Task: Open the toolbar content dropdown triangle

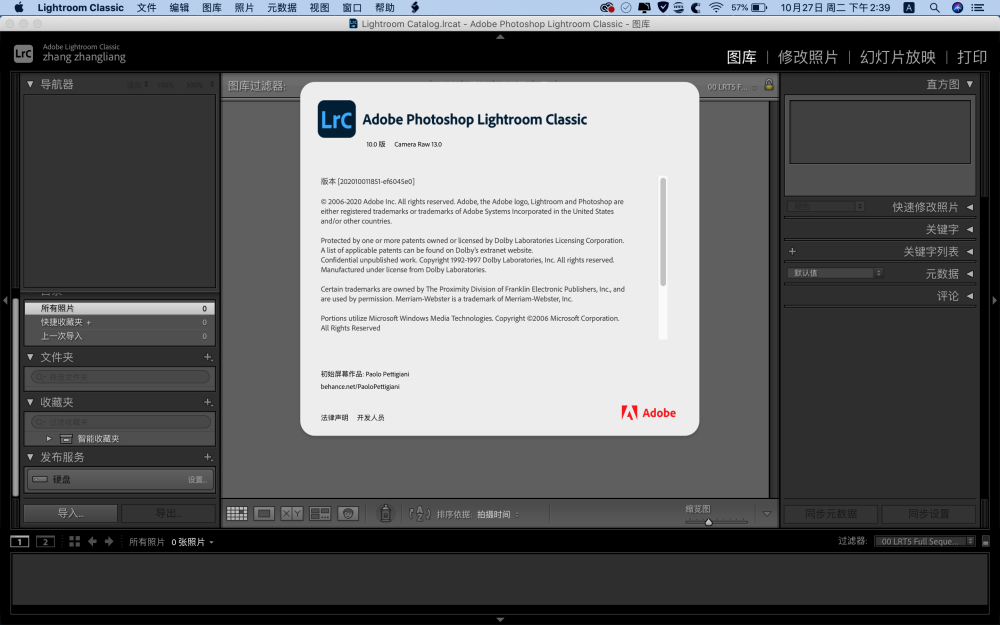Action: point(767,513)
